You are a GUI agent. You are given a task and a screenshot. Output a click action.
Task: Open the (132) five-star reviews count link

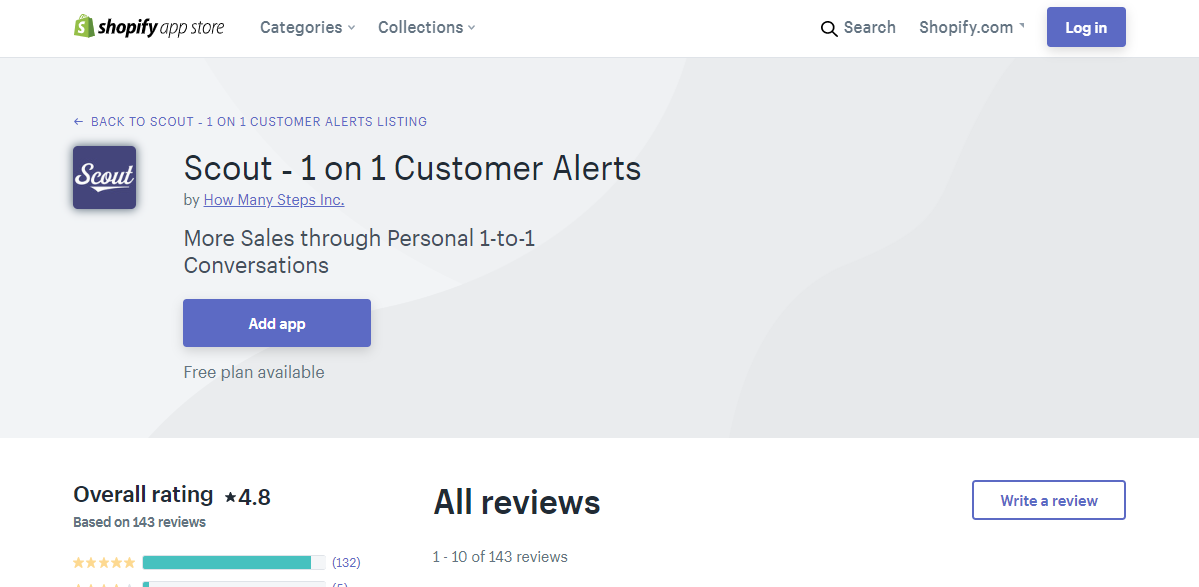(346, 563)
